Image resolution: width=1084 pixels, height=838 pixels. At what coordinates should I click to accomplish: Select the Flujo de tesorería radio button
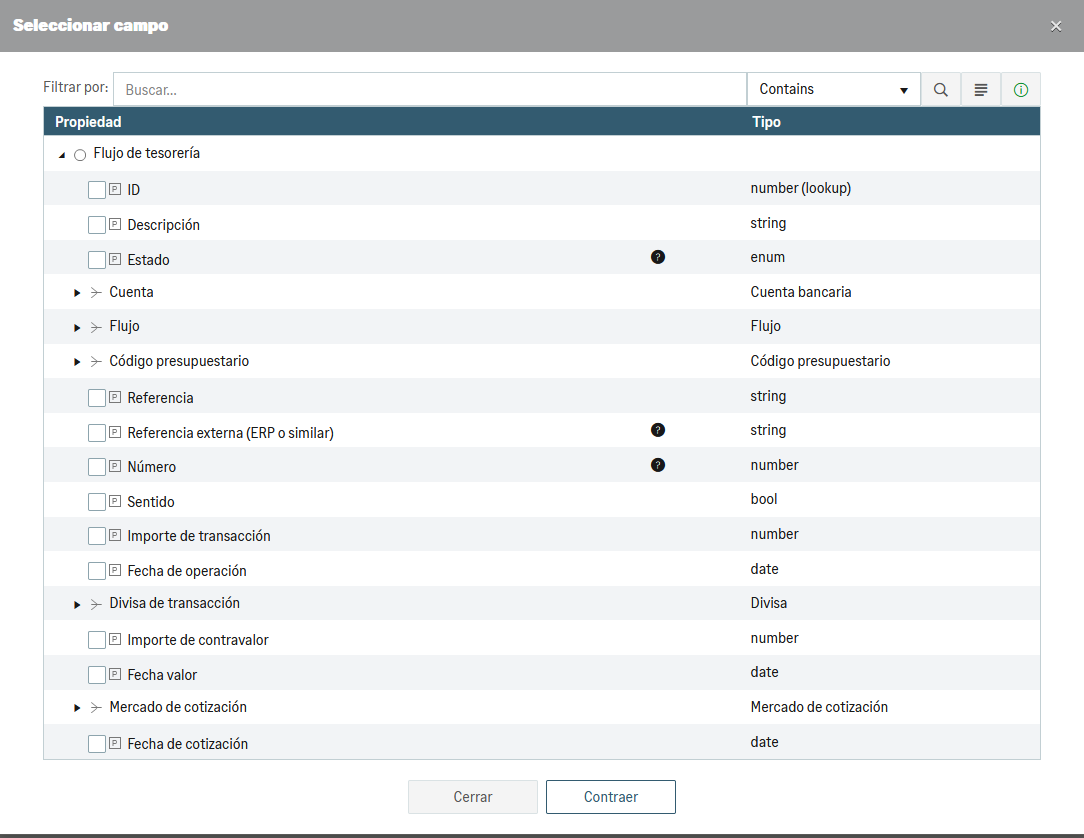pos(80,155)
